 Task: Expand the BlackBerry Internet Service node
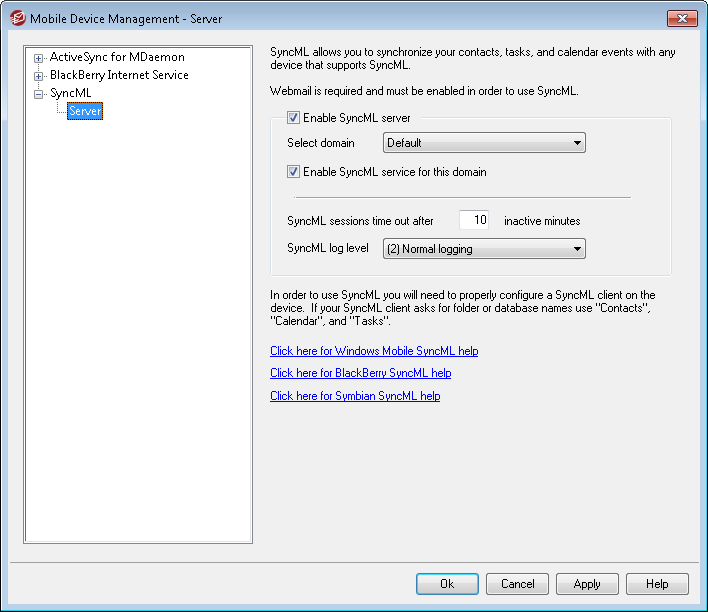39,75
